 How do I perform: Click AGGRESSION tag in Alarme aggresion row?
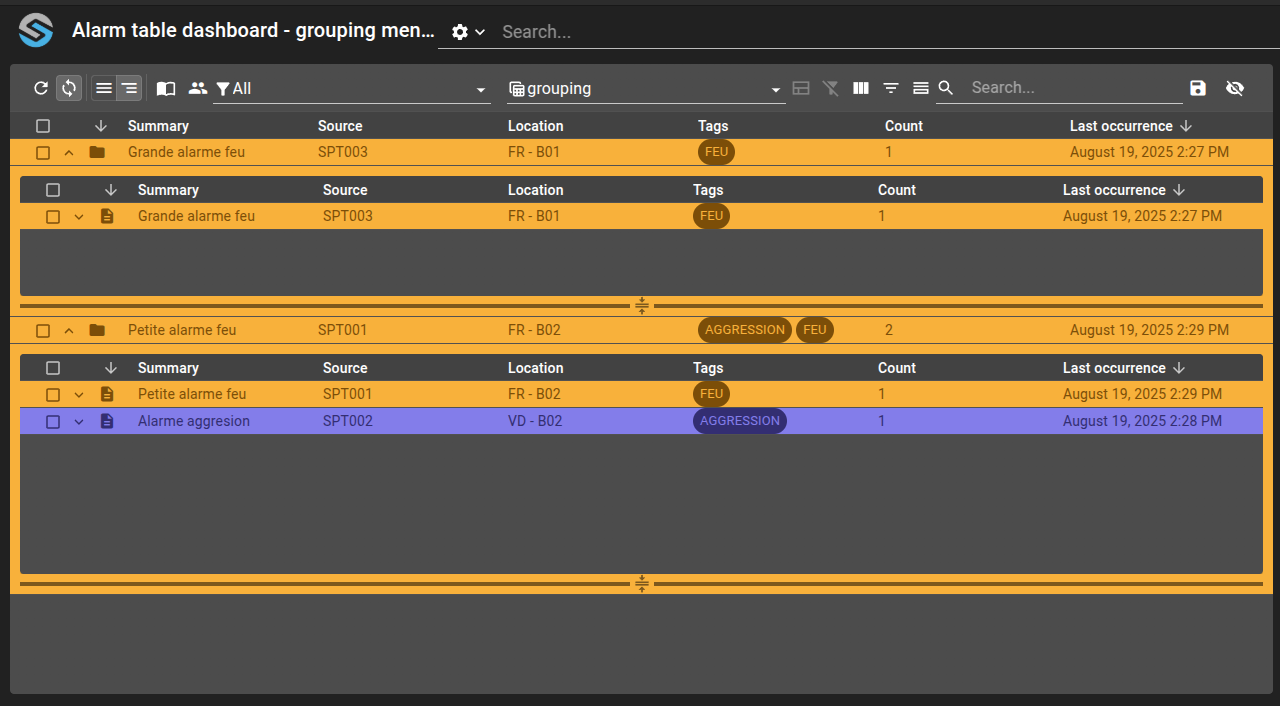740,421
